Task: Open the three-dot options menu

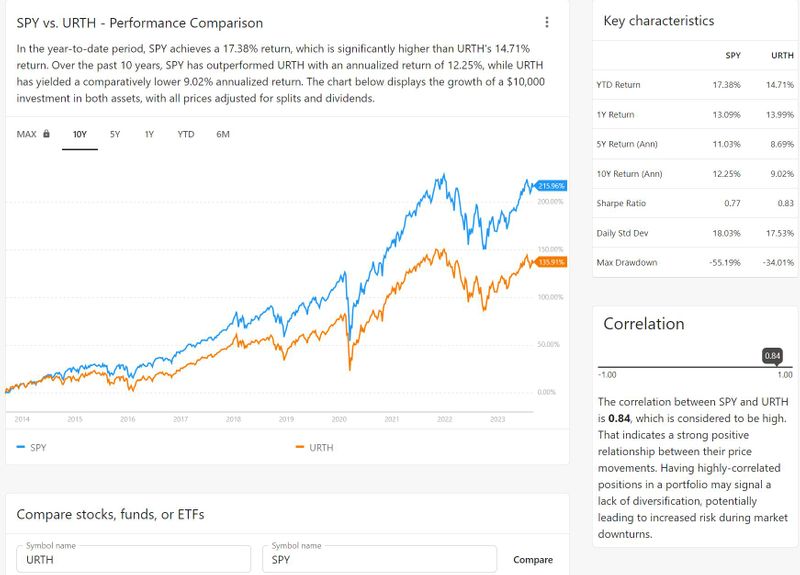Action: click(x=546, y=22)
